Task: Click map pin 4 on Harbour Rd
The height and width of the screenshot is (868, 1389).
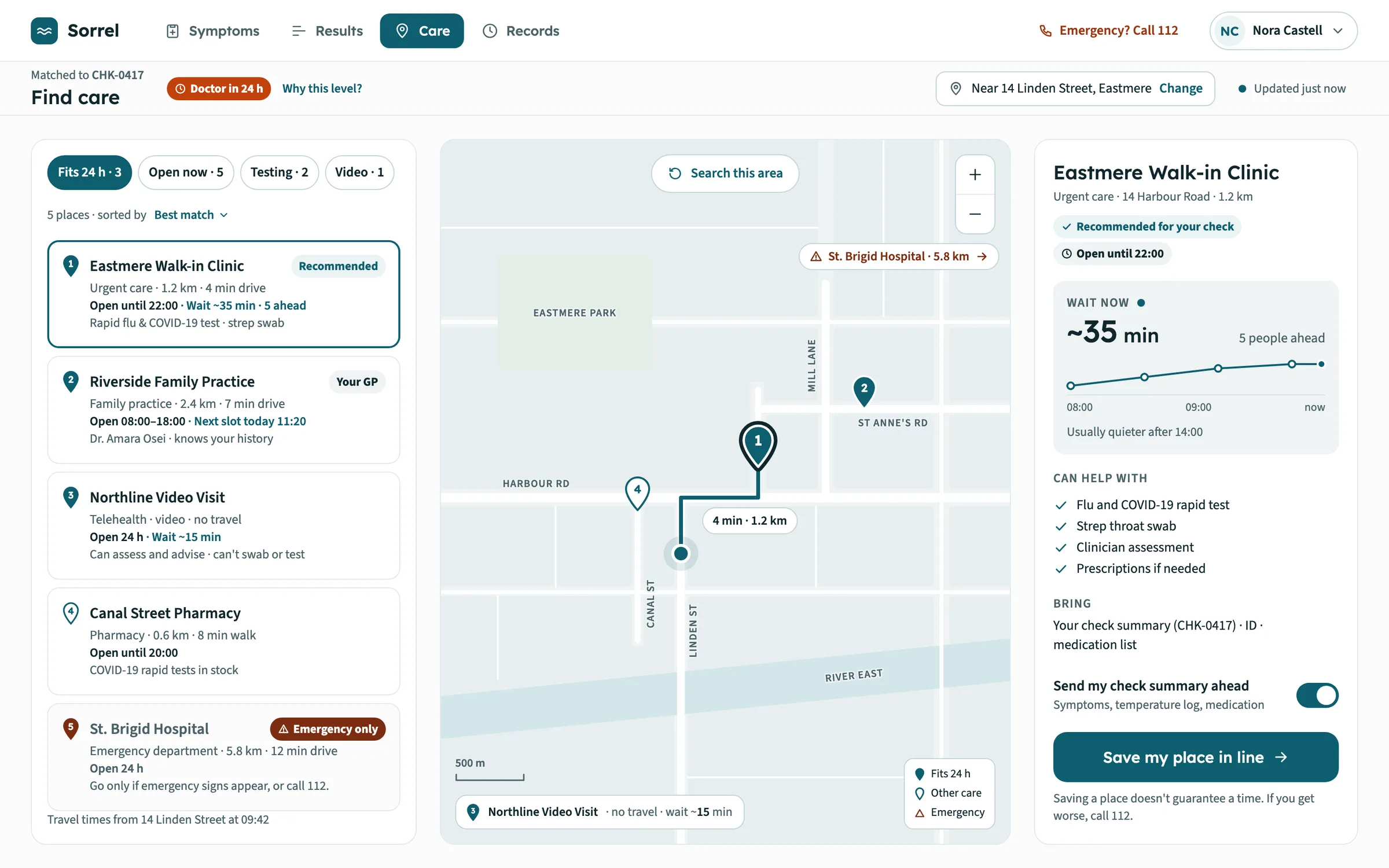Action: coord(637,493)
